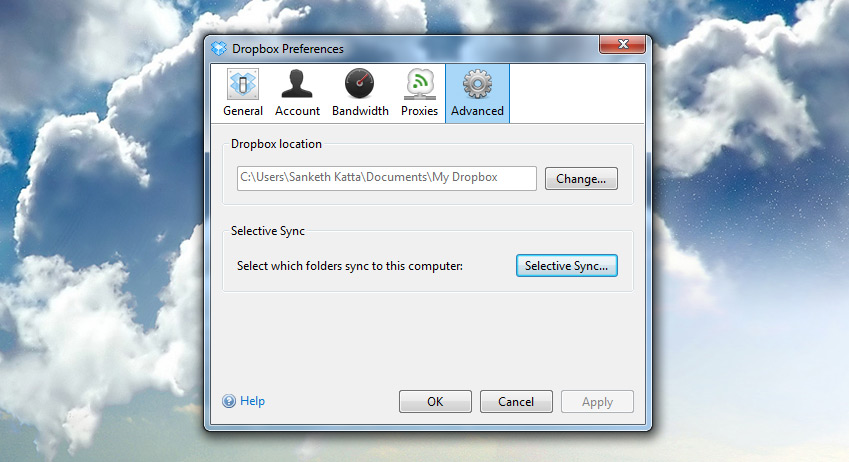Open the Selective Sync... dialog
Image resolution: width=849 pixels, height=462 pixels.
coord(566,266)
